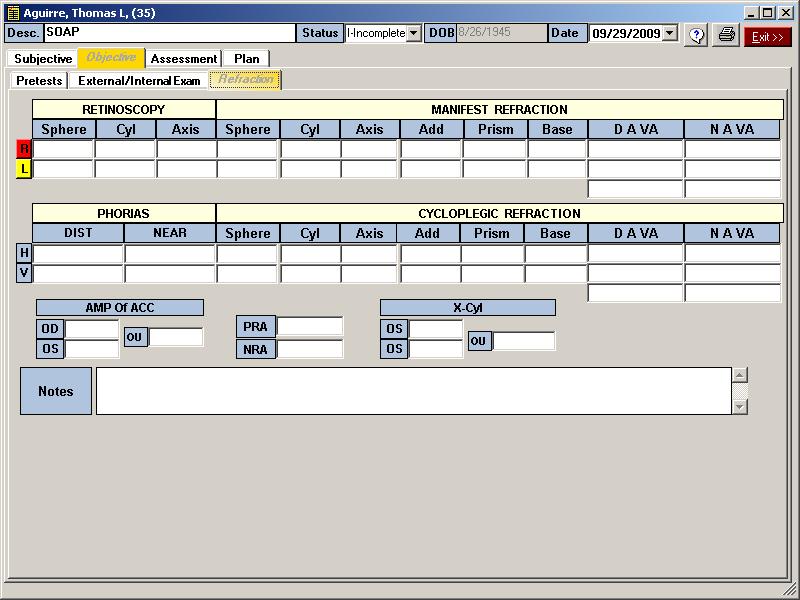
Task: Go to the Plan tab
Action: (247, 59)
